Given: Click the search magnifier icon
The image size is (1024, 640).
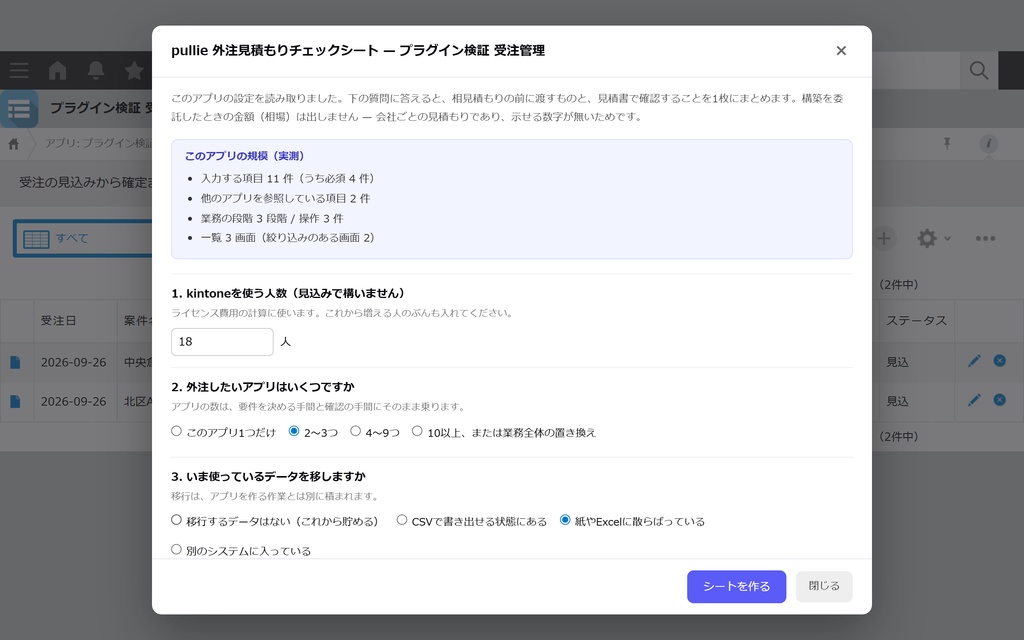Looking at the screenshot, I should point(978,71).
